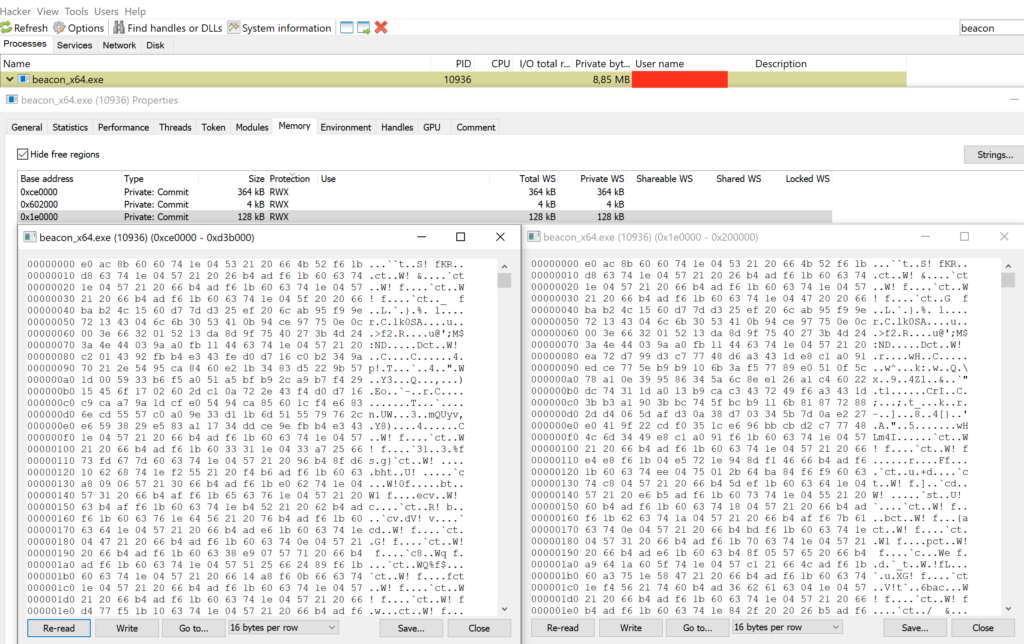
Task: Toggle the Hide free regions checkbox
Action: pyautogui.click(x=22, y=154)
